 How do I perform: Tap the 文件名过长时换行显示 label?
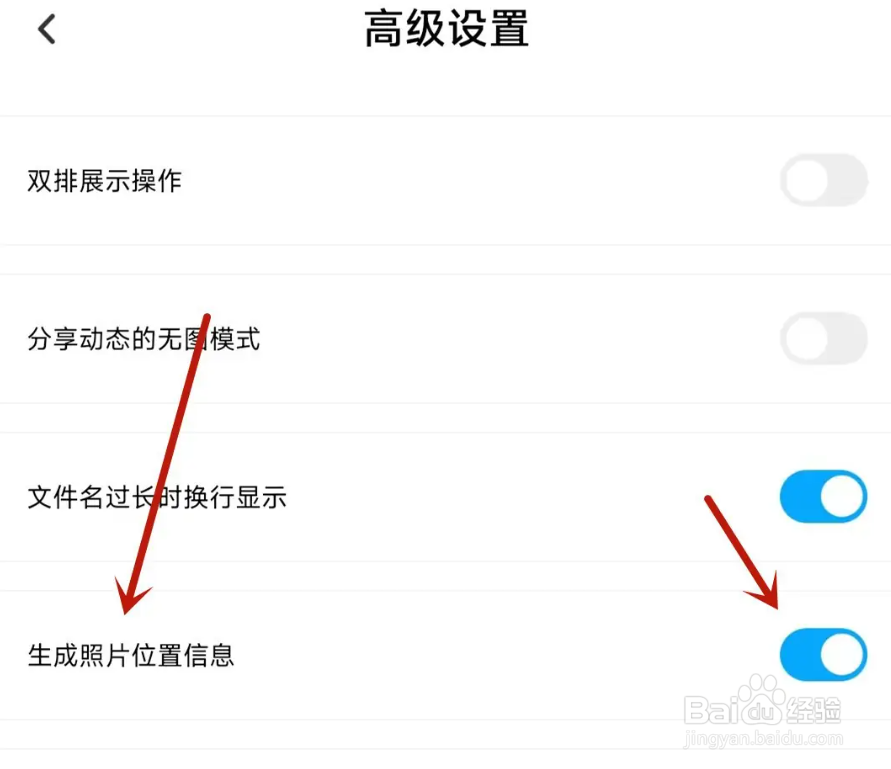(157, 497)
